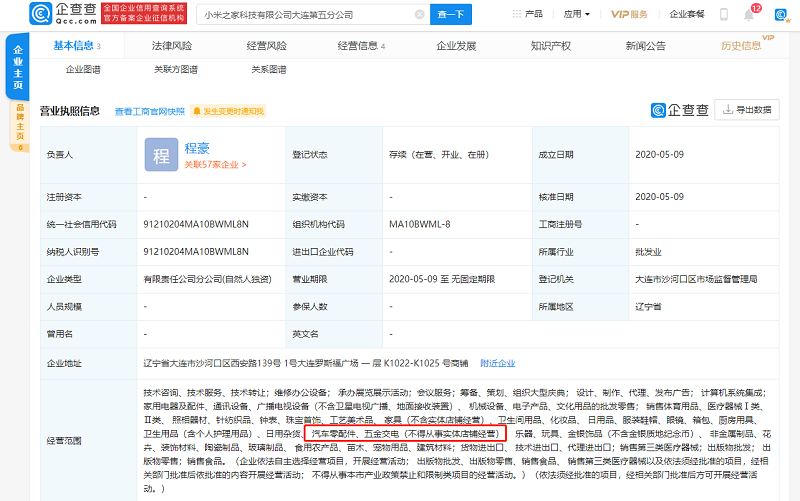Click 附近企业 link
This screenshot has width=800, height=501.
497,363
